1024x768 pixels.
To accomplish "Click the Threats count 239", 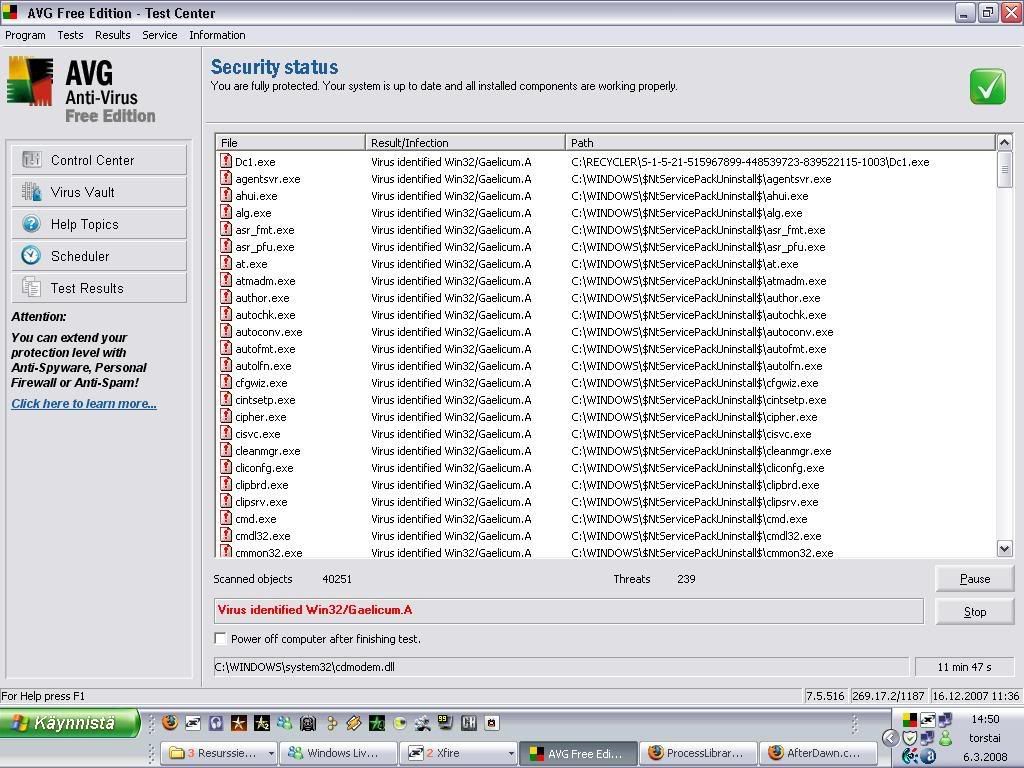I will [686, 579].
